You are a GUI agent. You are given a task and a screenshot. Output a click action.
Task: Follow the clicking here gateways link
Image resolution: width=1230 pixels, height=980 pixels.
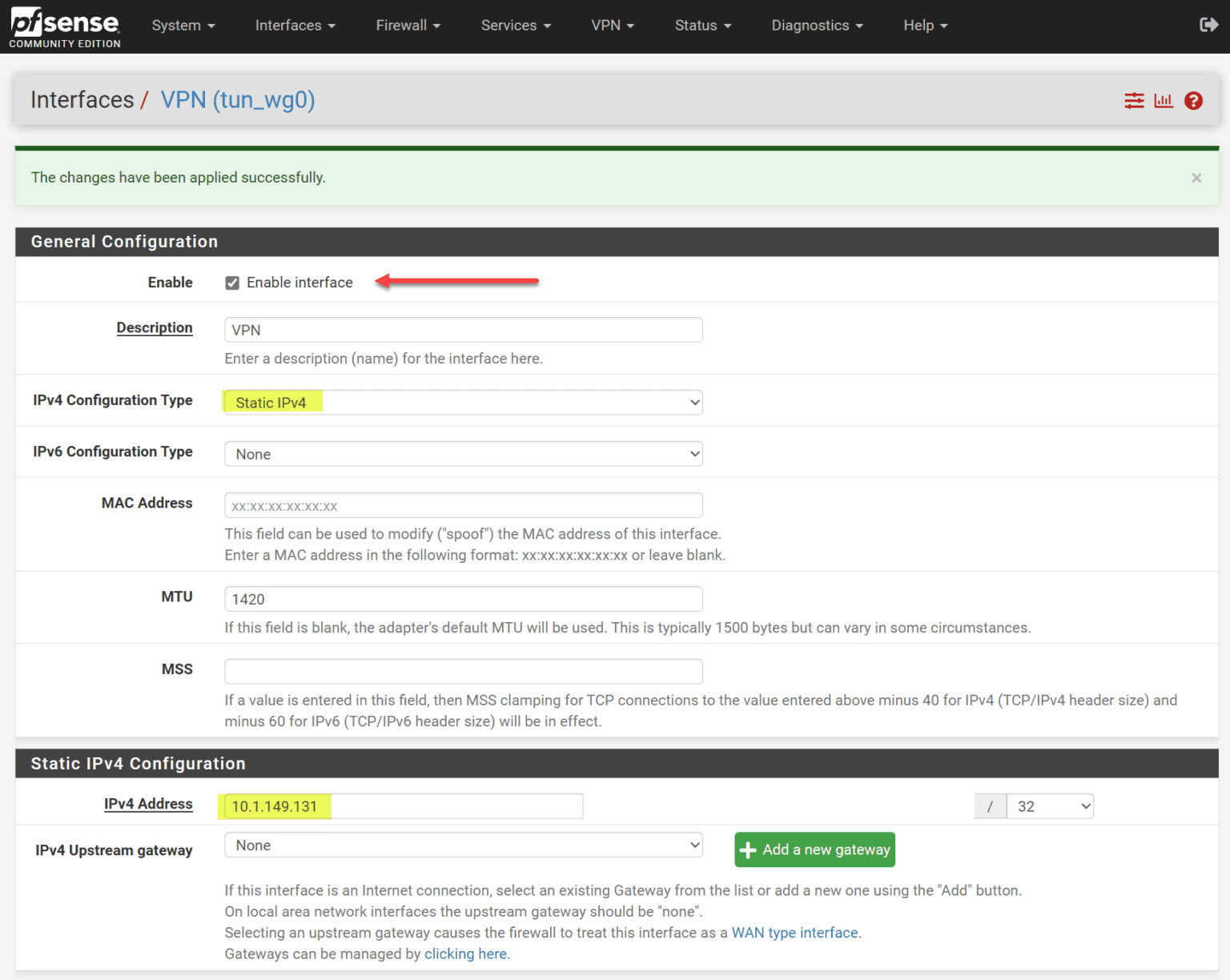click(465, 954)
